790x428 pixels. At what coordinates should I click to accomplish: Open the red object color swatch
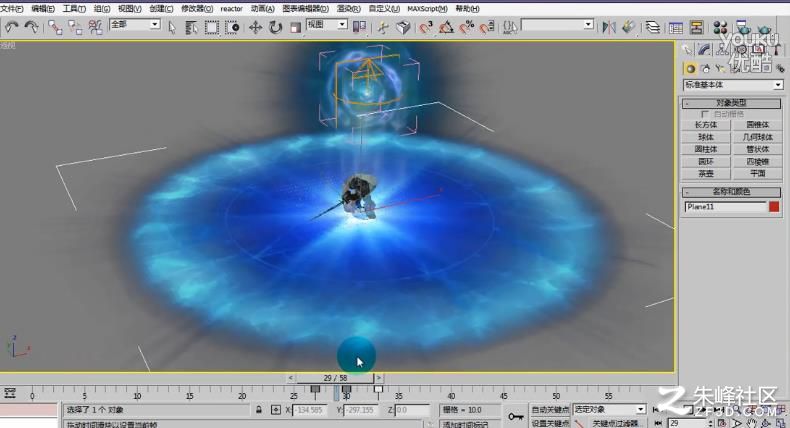tap(774, 207)
